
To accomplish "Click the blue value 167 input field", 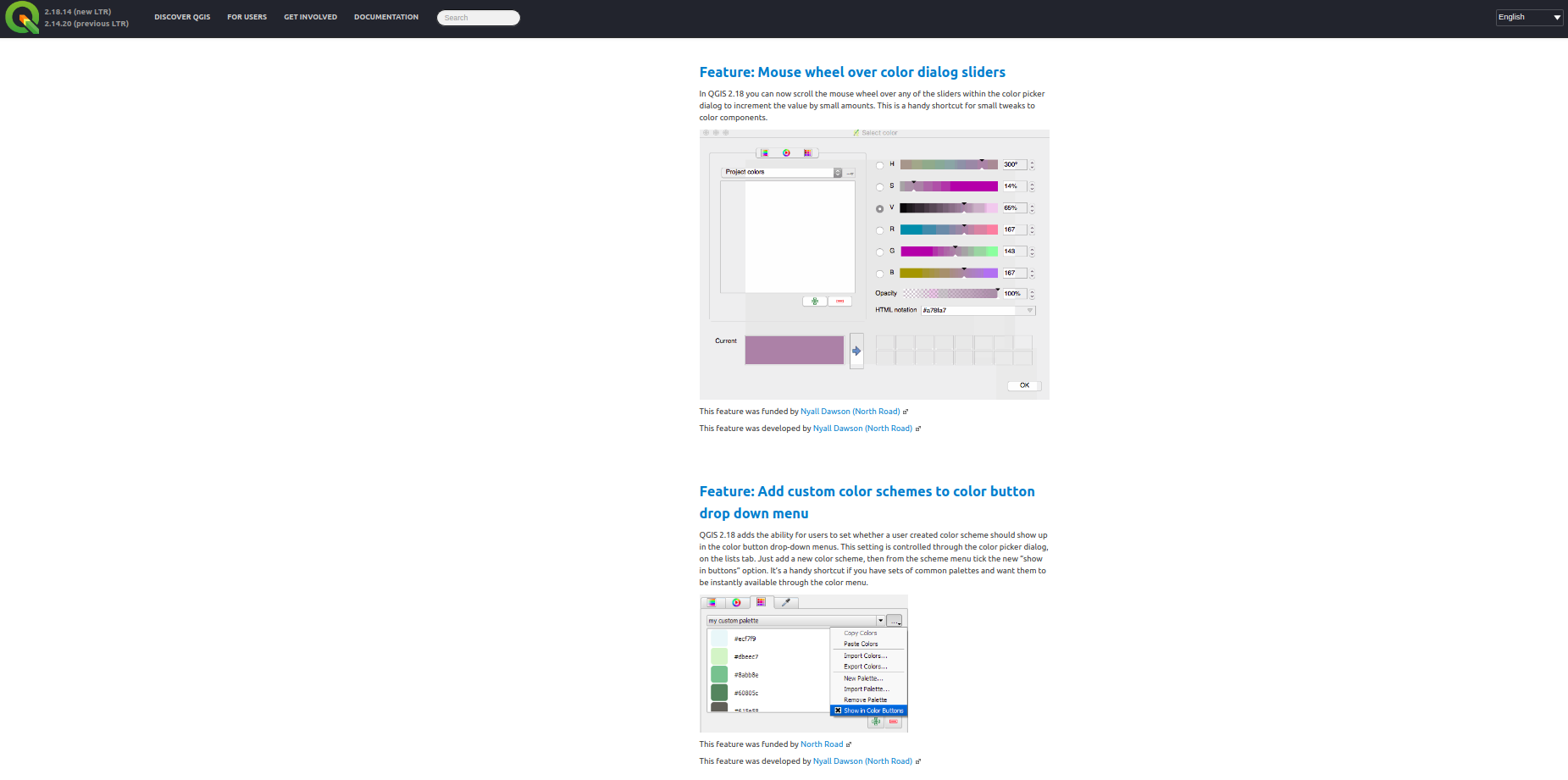I will click(1015, 274).
